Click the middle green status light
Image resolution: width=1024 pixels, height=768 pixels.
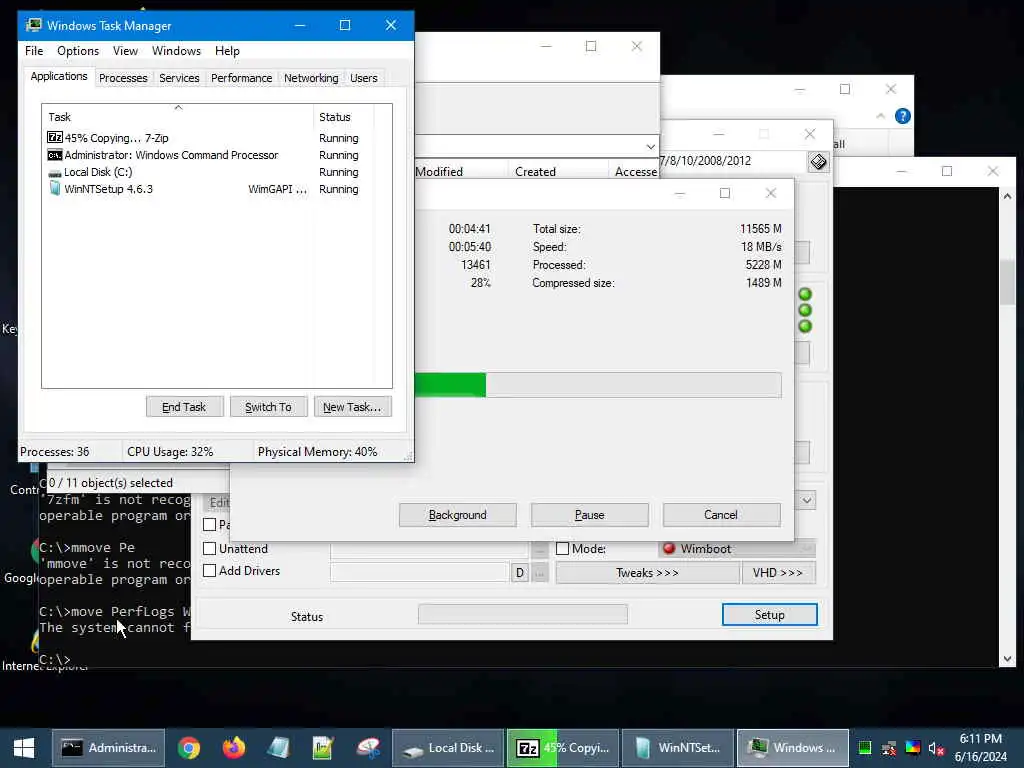[805, 310]
